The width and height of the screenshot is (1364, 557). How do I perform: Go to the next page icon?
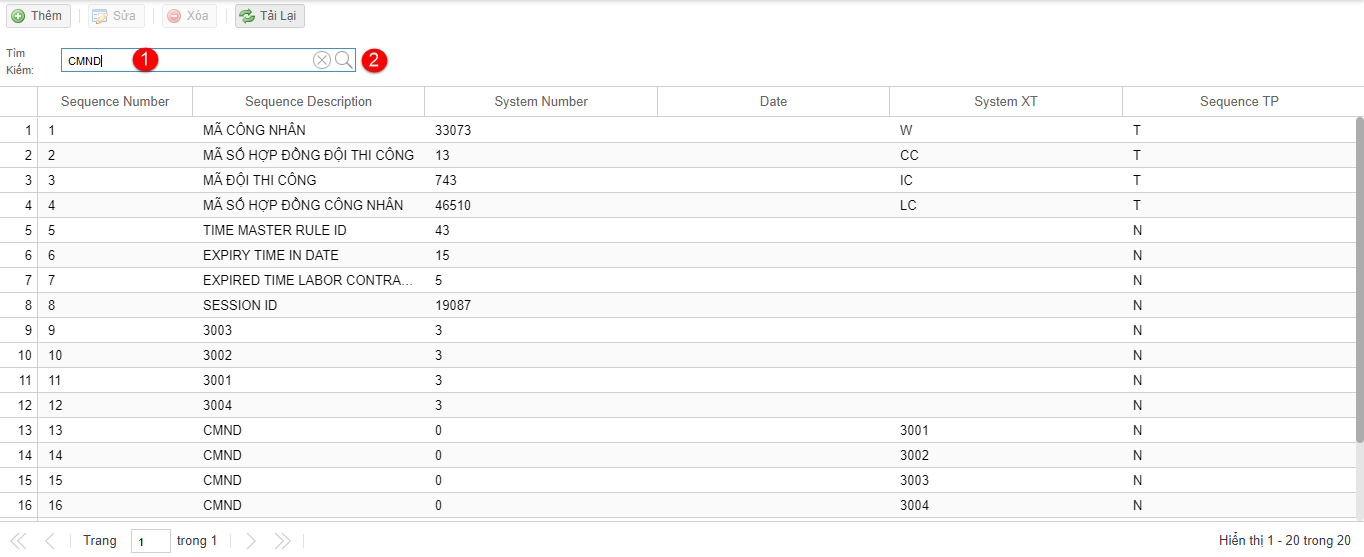click(251, 541)
